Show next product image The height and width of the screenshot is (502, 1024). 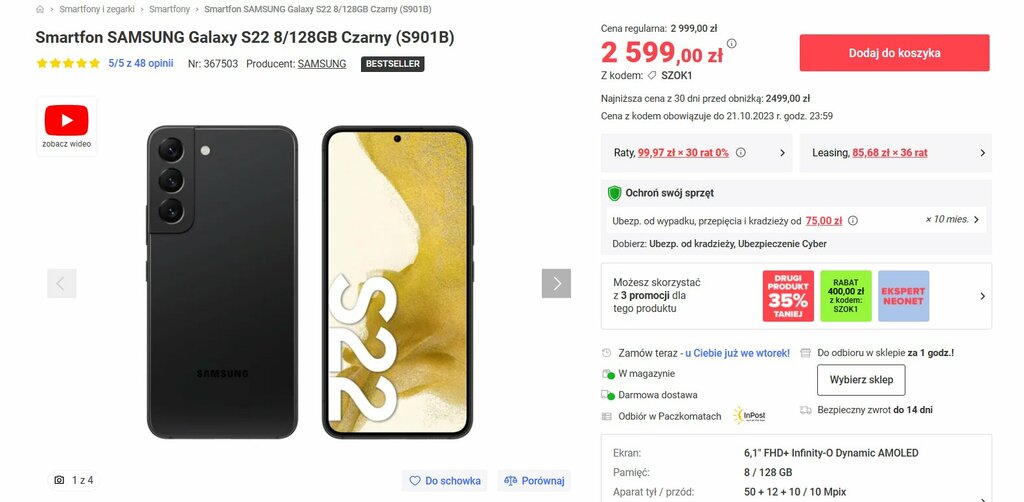[x=556, y=283]
